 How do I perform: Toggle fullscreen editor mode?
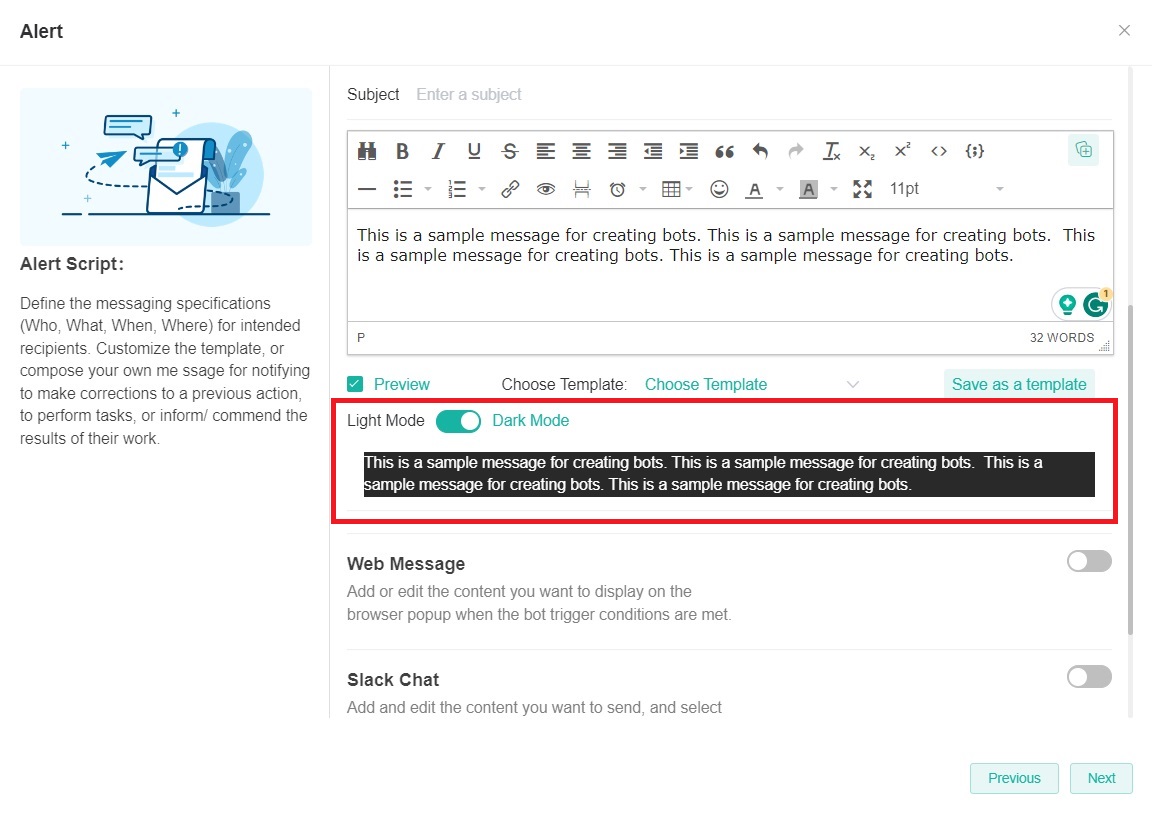click(862, 189)
